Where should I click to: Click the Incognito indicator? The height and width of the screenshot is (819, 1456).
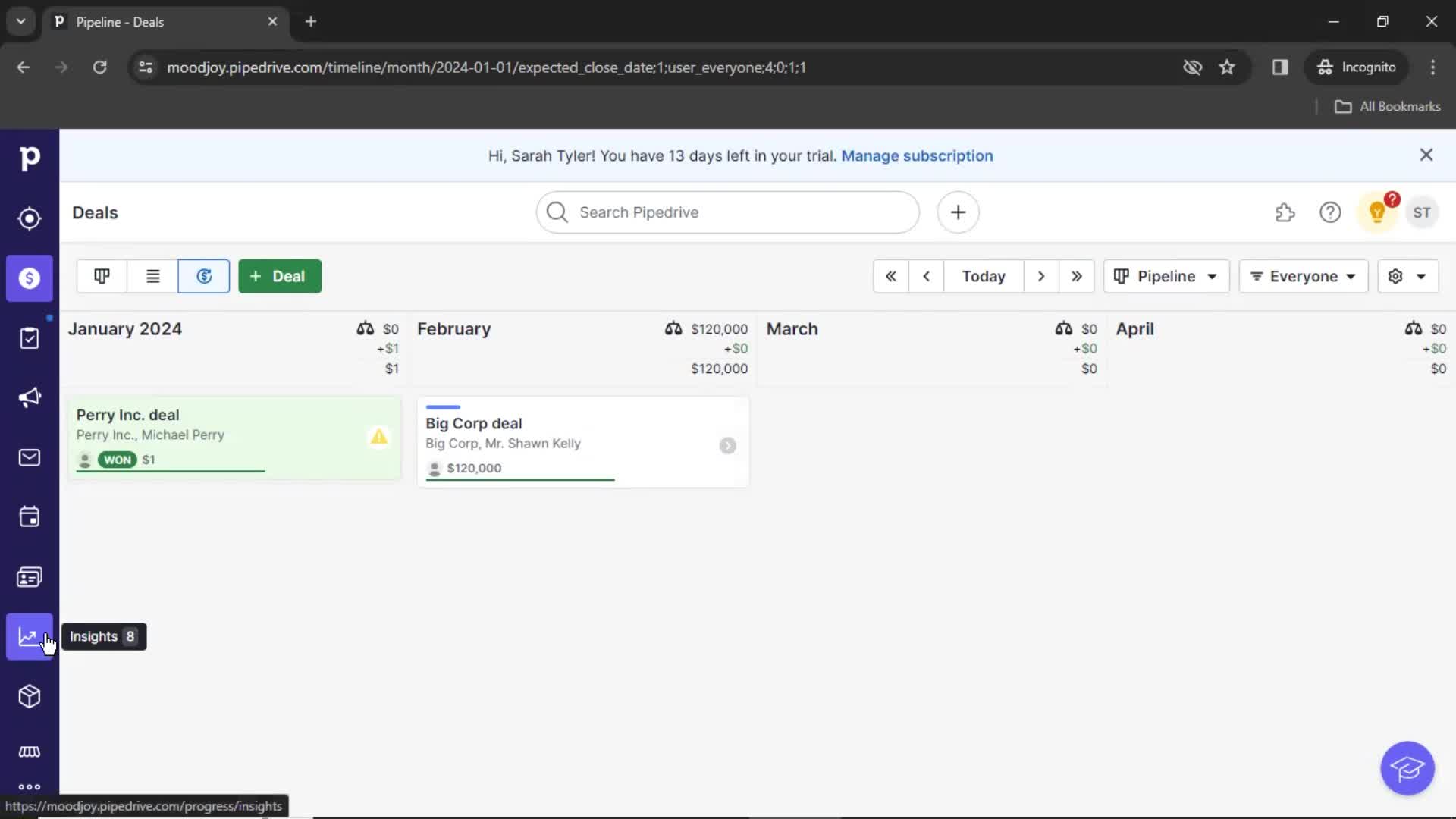tap(1356, 67)
